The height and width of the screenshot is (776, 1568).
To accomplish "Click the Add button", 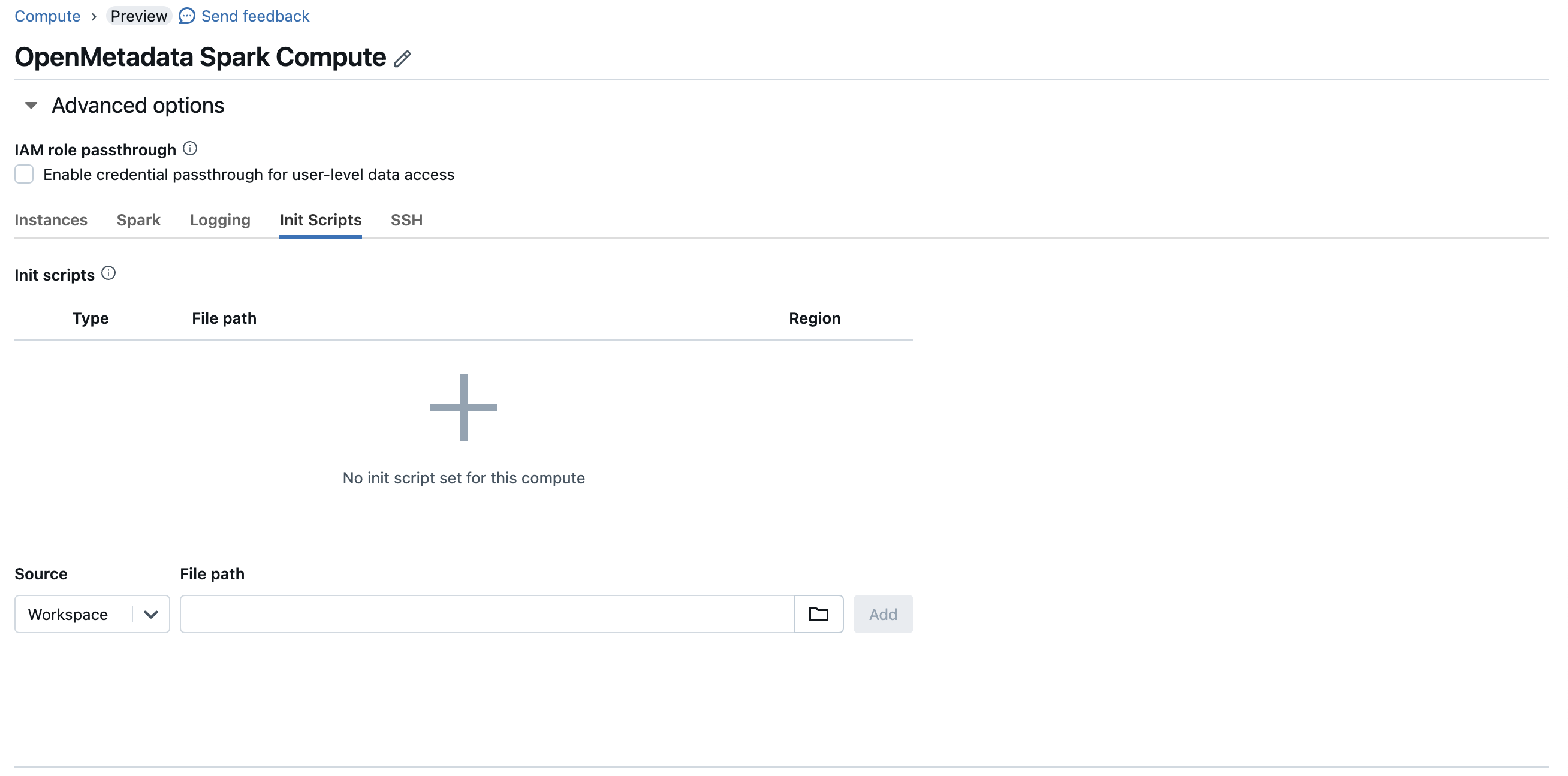I will (883, 614).
